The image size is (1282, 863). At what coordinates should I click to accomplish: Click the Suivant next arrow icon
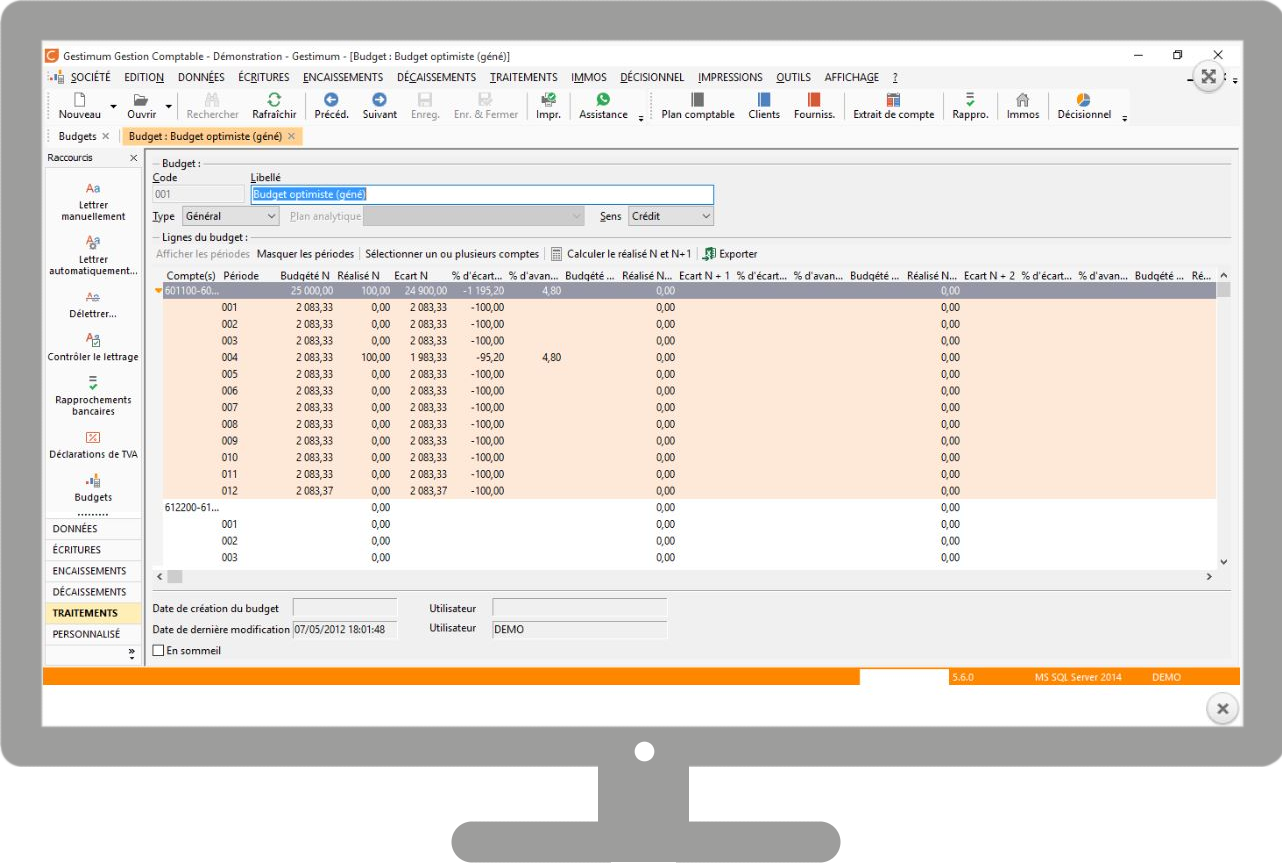379,100
